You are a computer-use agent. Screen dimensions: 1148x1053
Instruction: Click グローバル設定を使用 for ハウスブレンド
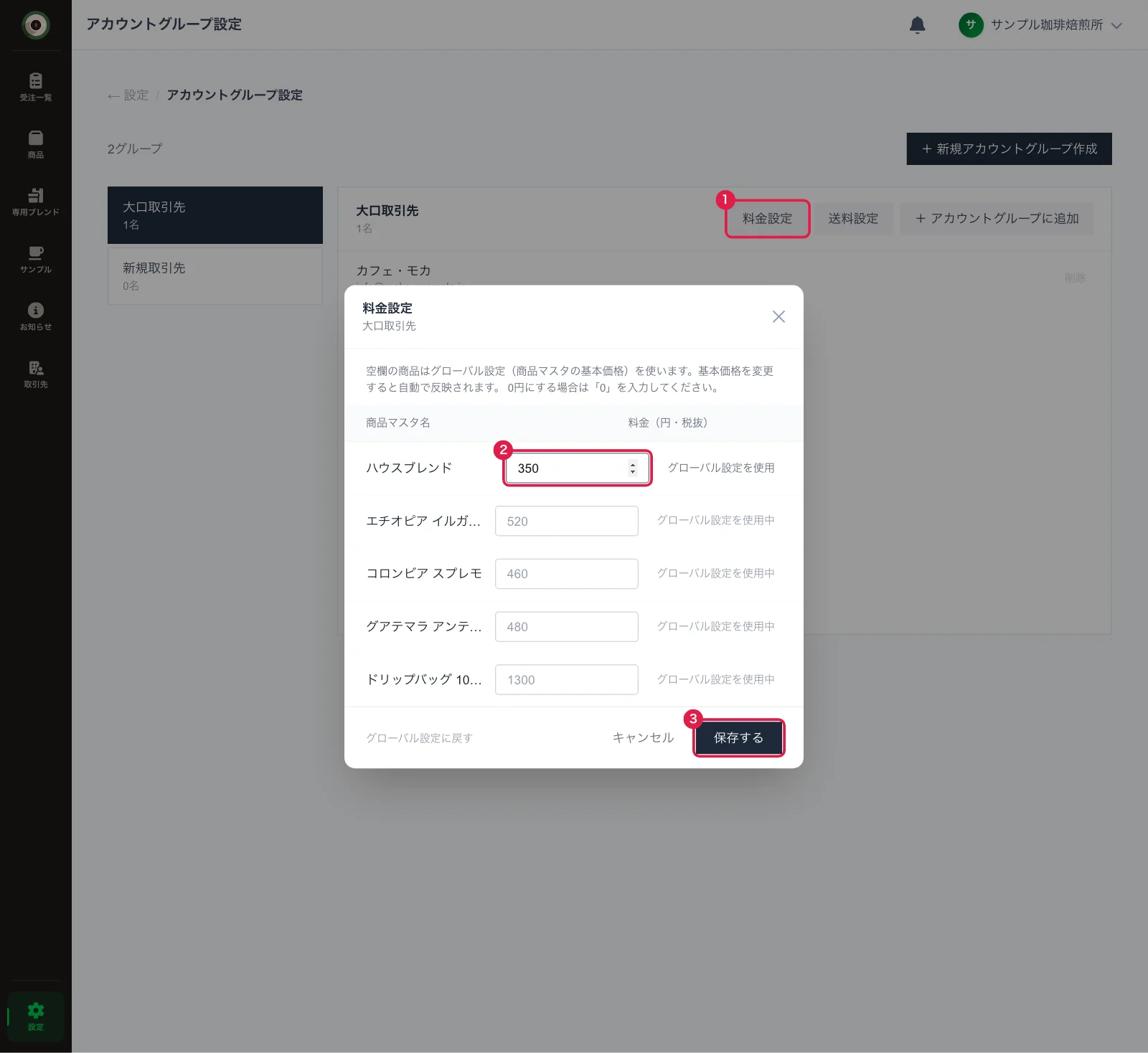click(x=721, y=468)
